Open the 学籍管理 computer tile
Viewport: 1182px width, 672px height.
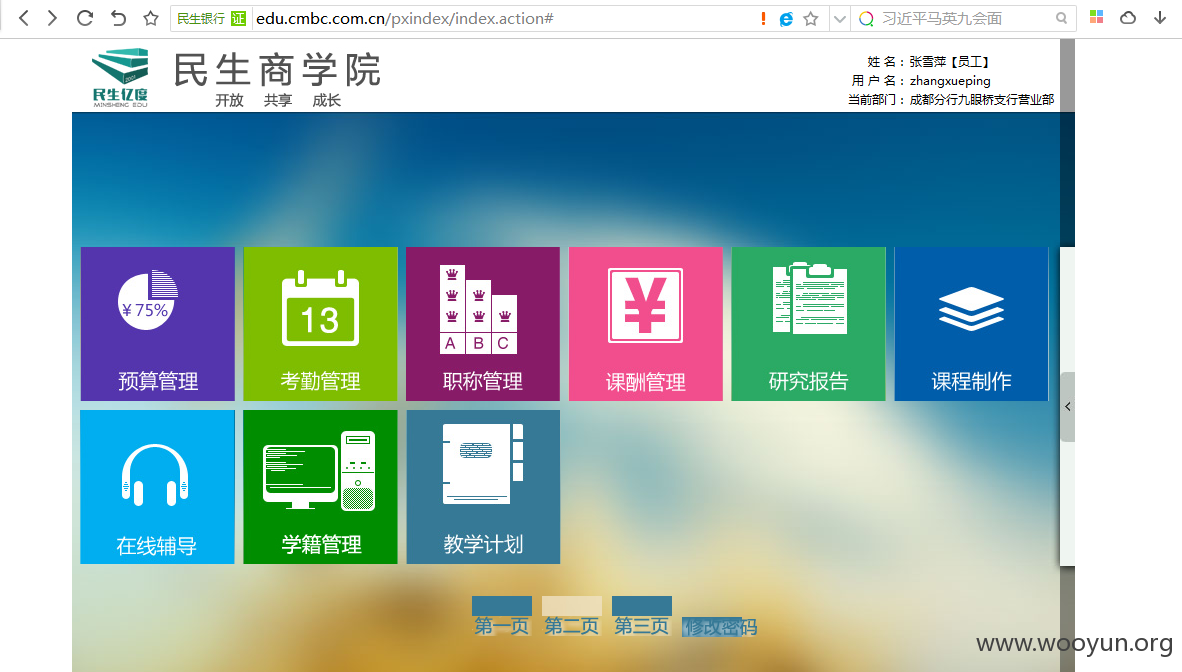pos(320,487)
